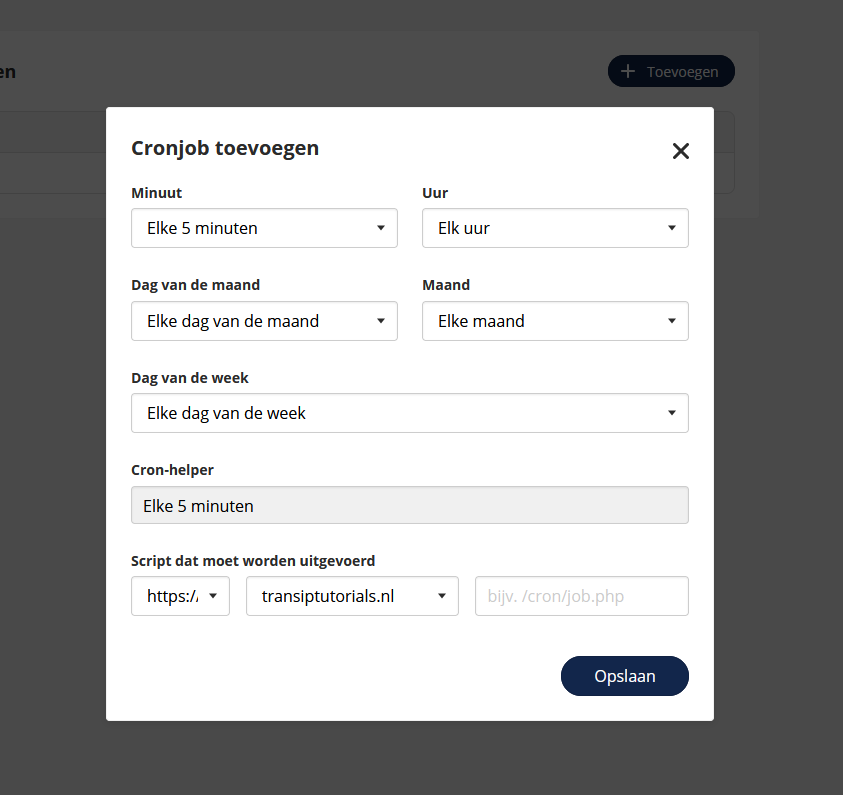Open the Minuut dropdown showing Elke 5 minuten
Image resolution: width=843 pixels, height=795 pixels.
tap(264, 228)
